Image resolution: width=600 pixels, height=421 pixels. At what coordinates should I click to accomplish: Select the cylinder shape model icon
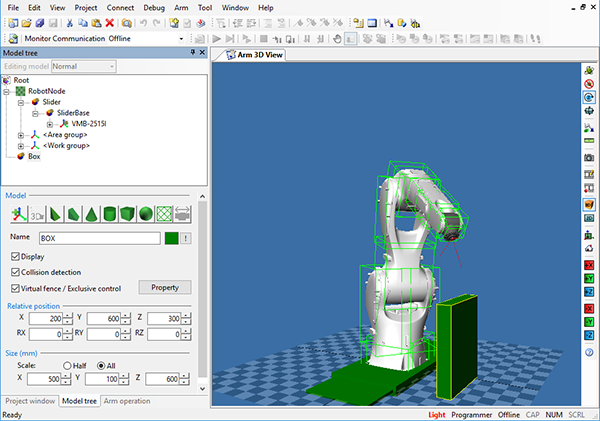click(x=109, y=214)
